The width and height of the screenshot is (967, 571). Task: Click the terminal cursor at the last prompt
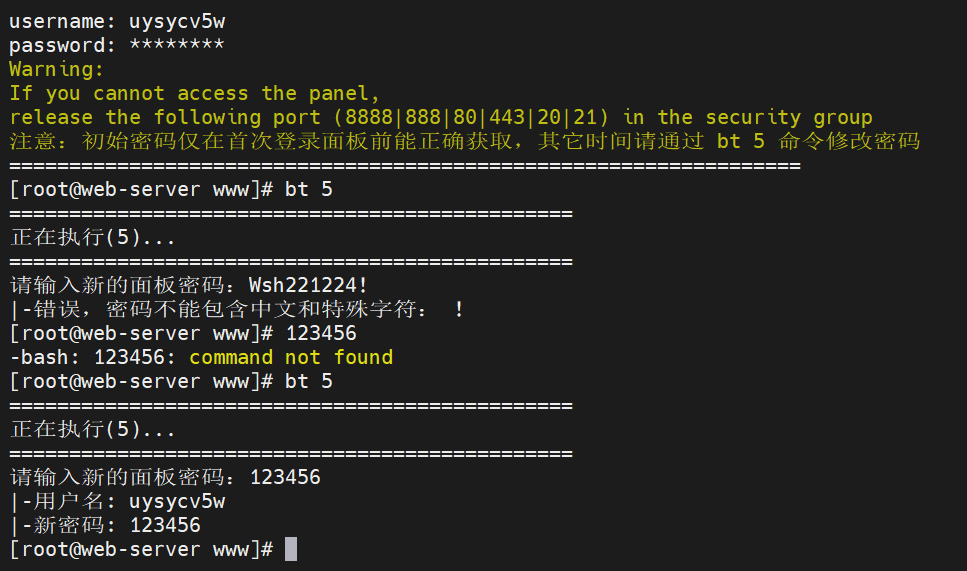pyautogui.click(x=291, y=549)
